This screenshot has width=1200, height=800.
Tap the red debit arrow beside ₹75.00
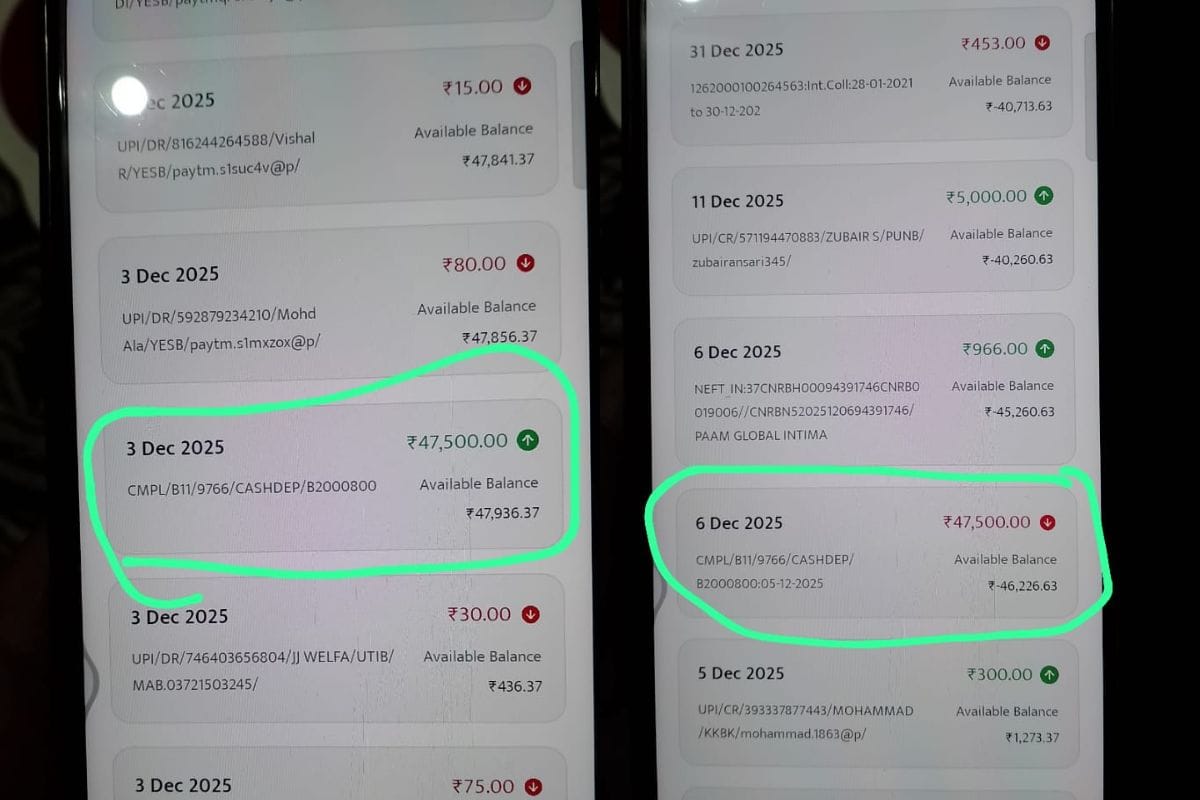[x=533, y=787]
